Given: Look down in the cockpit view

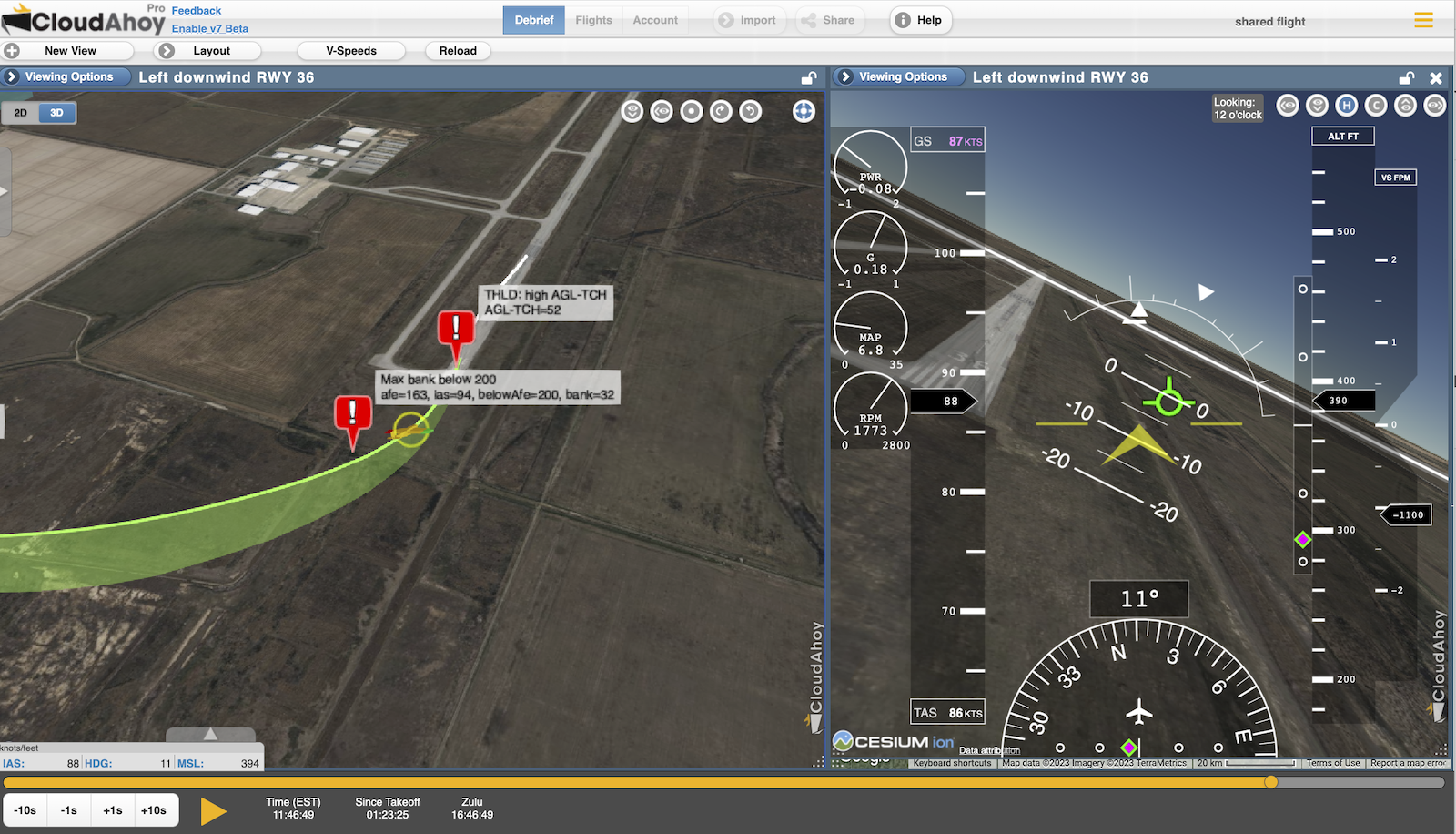Looking at the screenshot, I should tap(1317, 106).
